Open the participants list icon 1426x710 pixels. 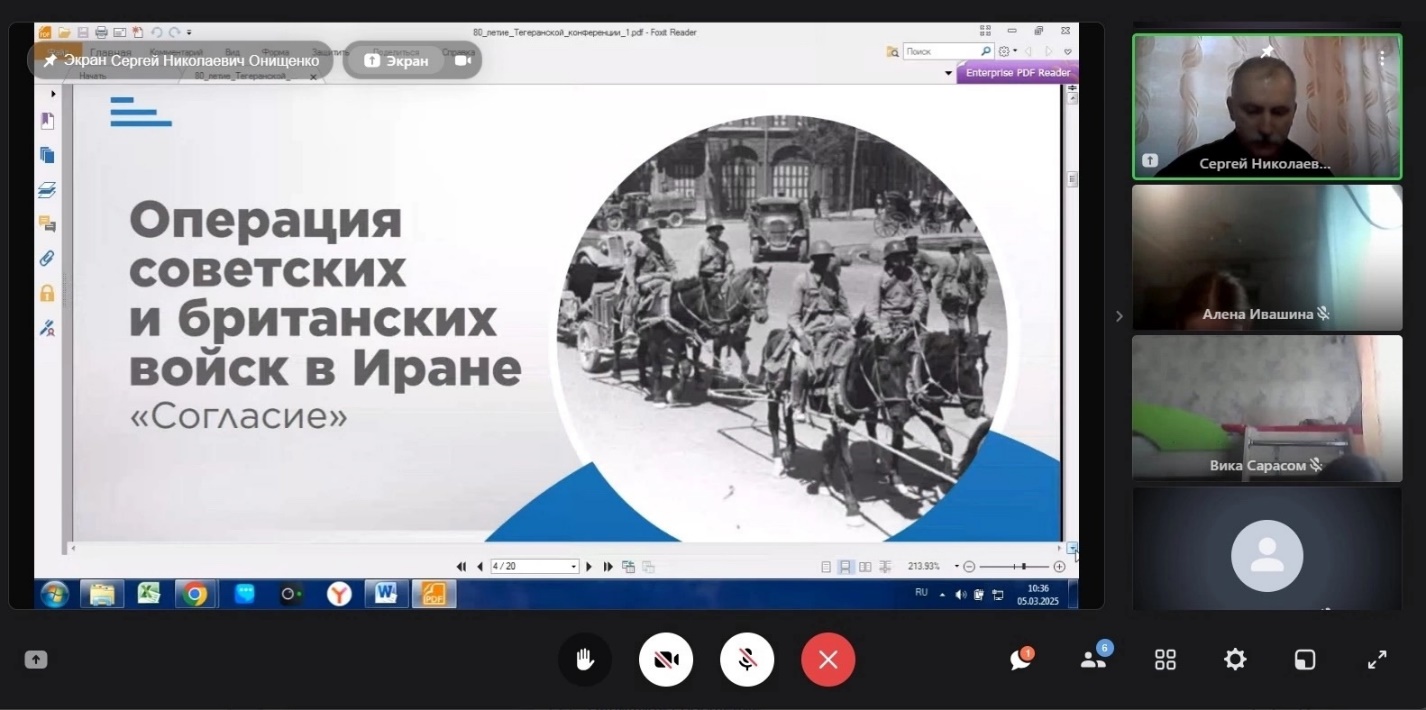click(1093, 659)
